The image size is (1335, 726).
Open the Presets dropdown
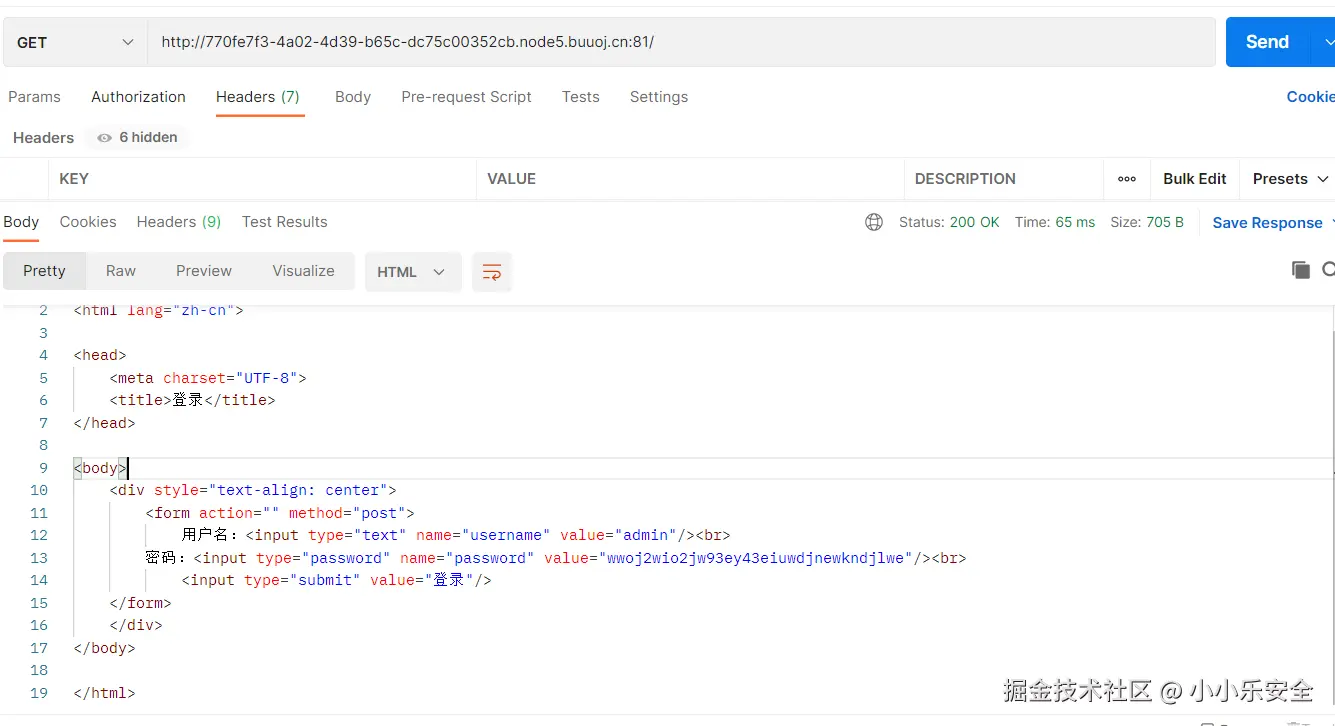click(x=1290, y=179)
